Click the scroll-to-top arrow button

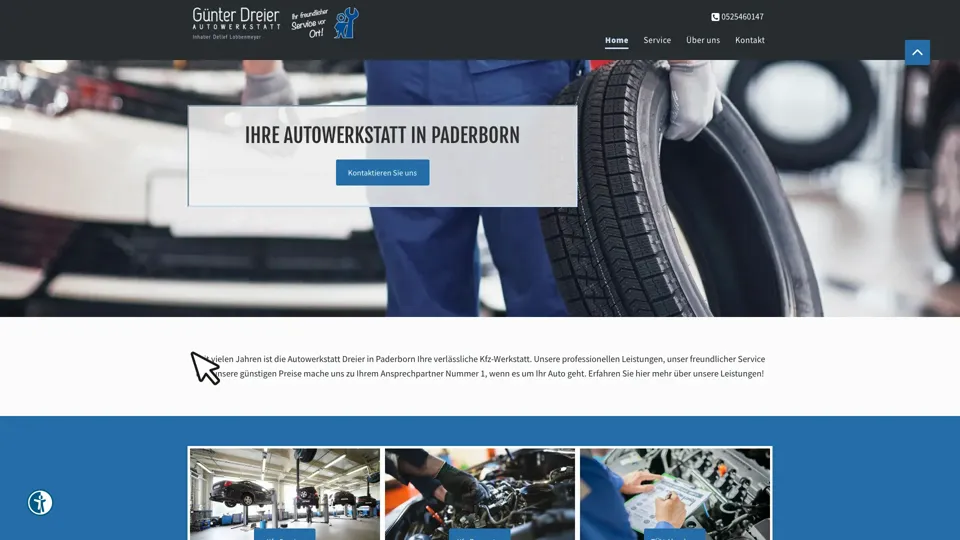point(917,53)
